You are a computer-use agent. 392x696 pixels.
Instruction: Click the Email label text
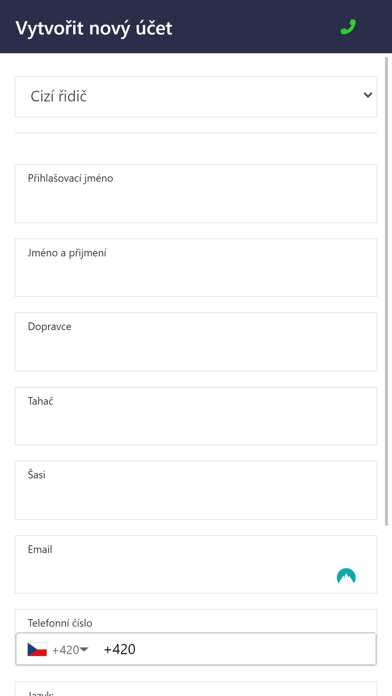click(x=40, y=549)
